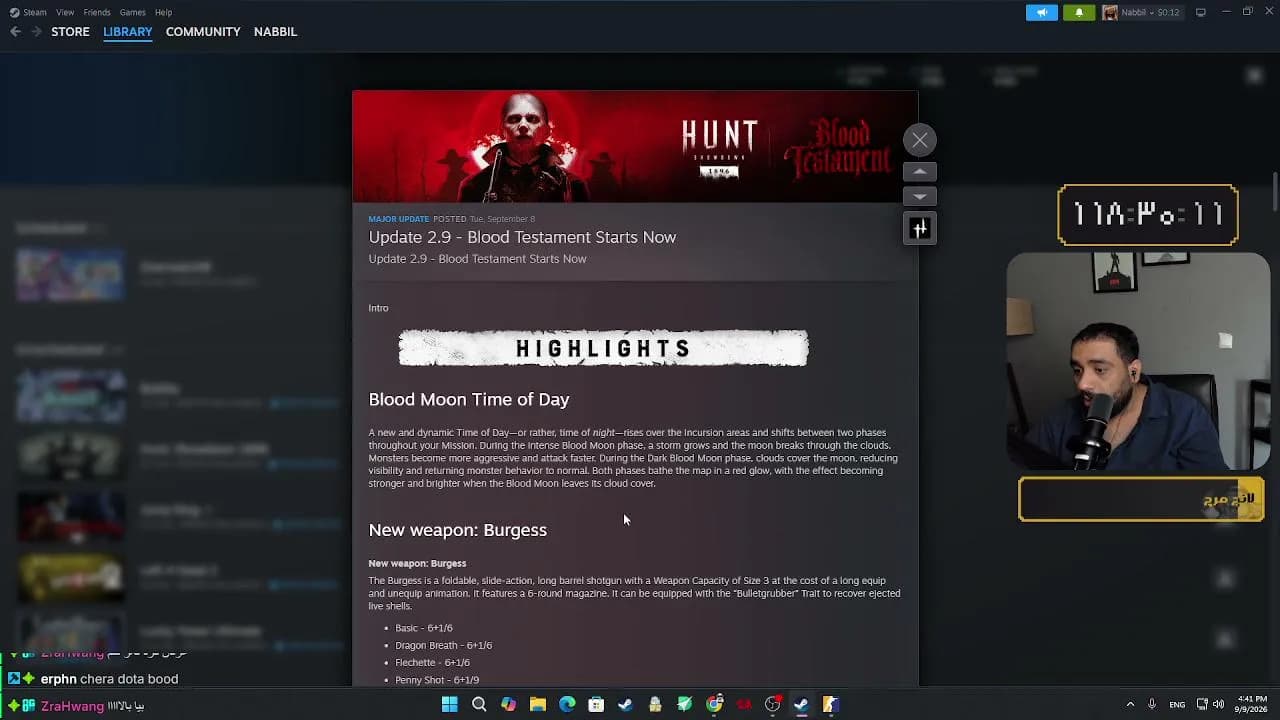Viewport: 1280px width, 720px height.
Task: Expand the Nabbil account dropdown
Action: coord(1151,13)
